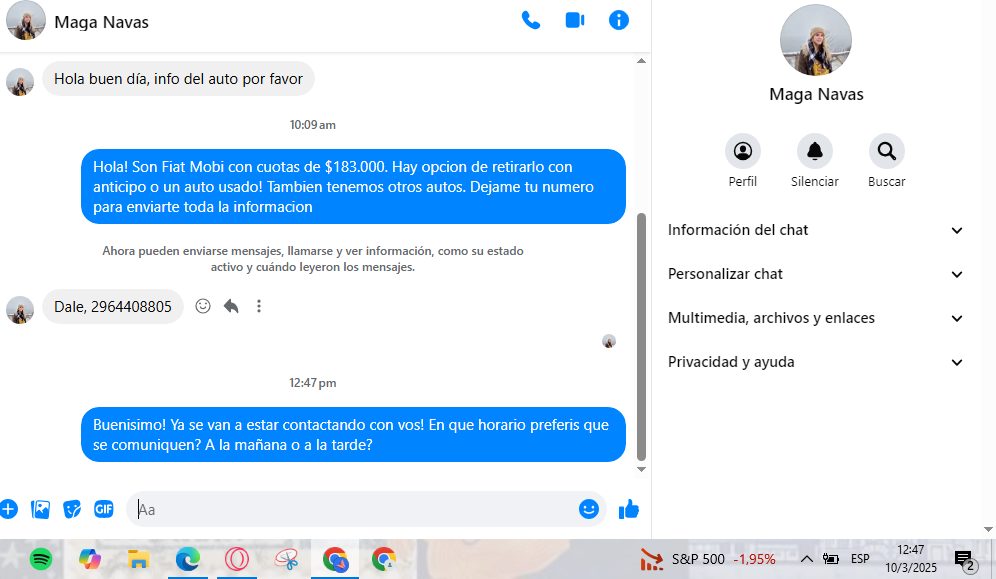This screenshot has width=996, height=579.
Task: Mute notifications with the Silenciar button
Action: [815, 151]
